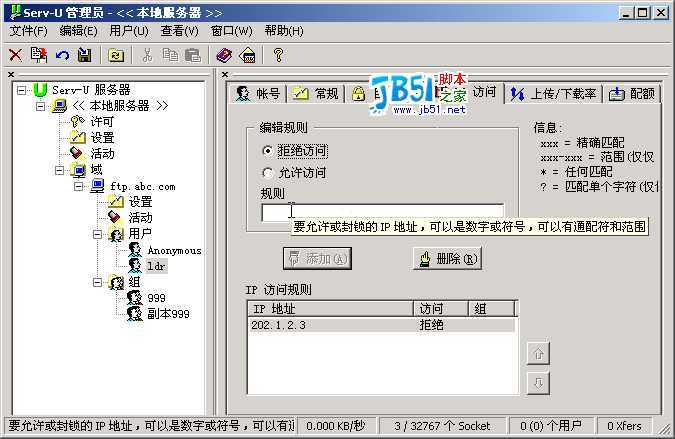The height and width of the screenshot is (439, 675).
Task: Switch to the 配额 tab
Action: (632, 93)
